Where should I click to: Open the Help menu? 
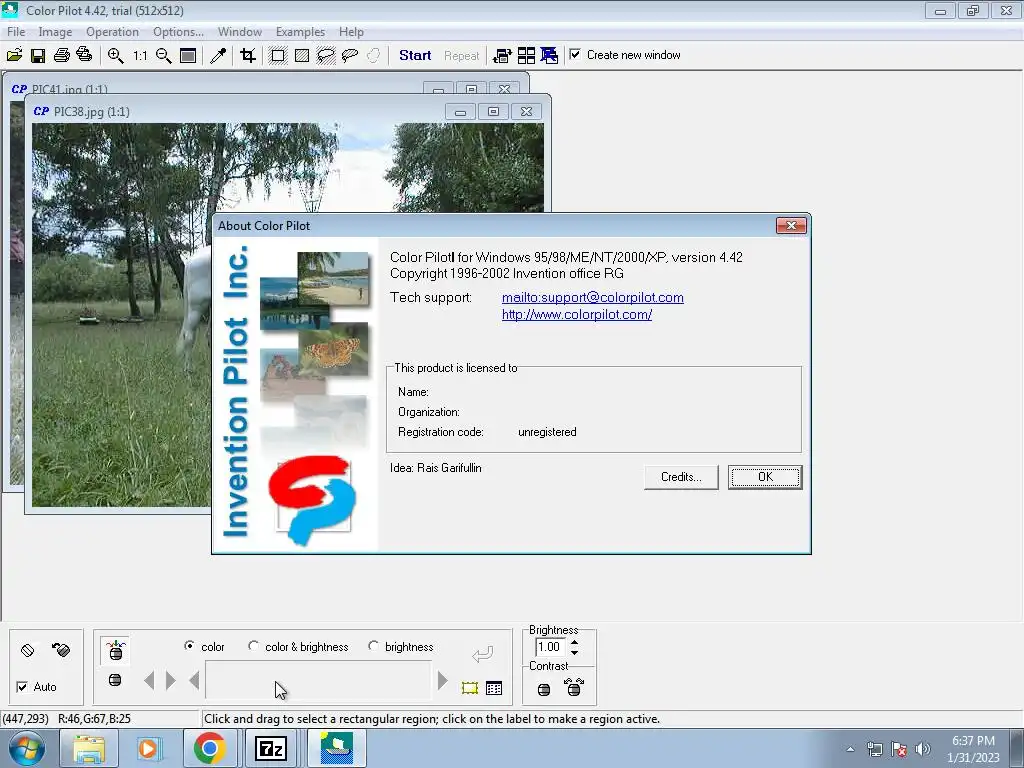point(351,31)
